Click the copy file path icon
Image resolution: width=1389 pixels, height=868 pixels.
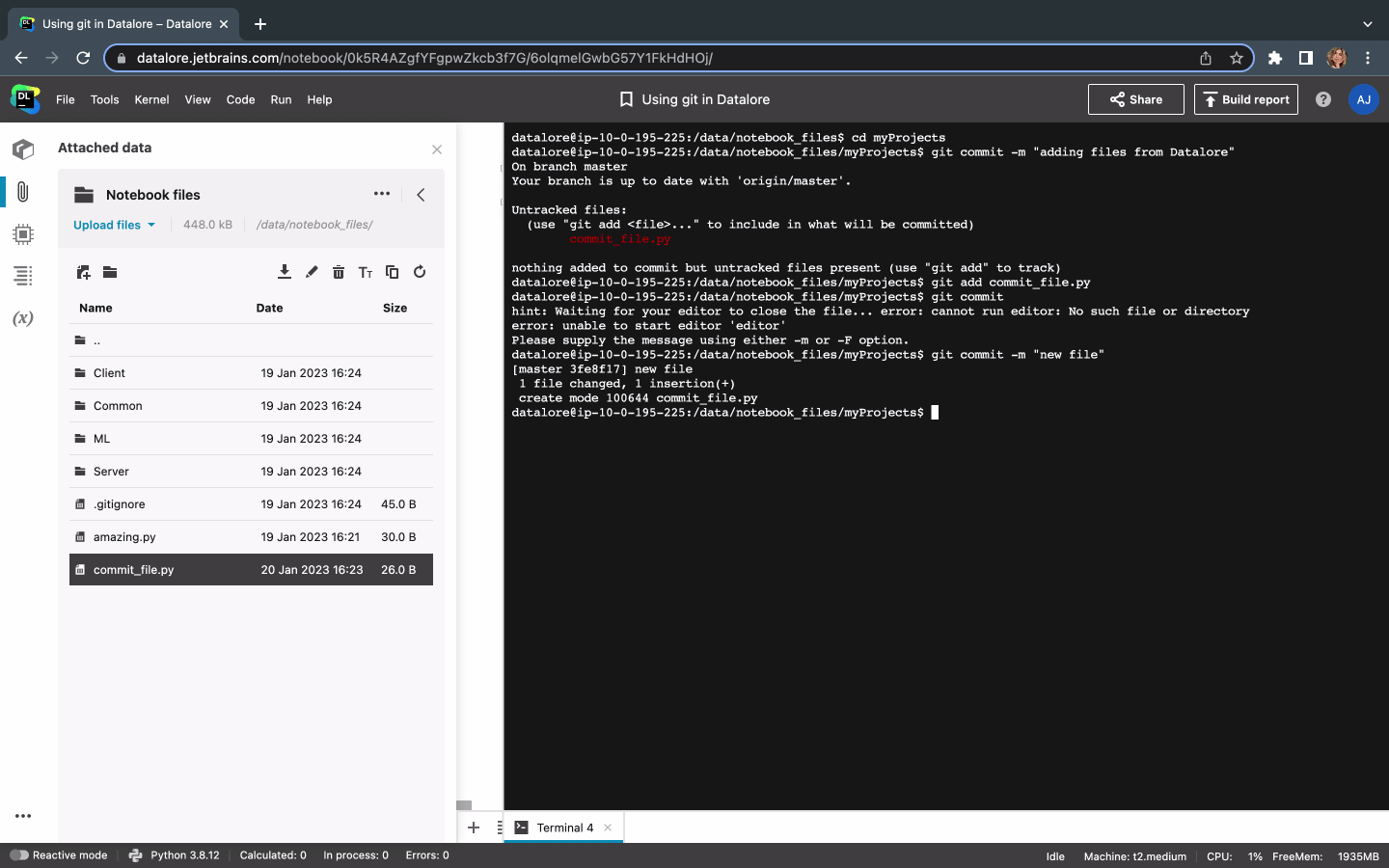click(392, 272)
